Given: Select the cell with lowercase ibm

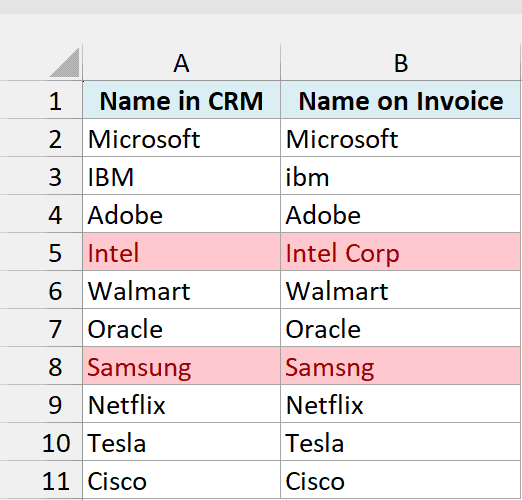Looking at the screenshot, I should (400, 176).
